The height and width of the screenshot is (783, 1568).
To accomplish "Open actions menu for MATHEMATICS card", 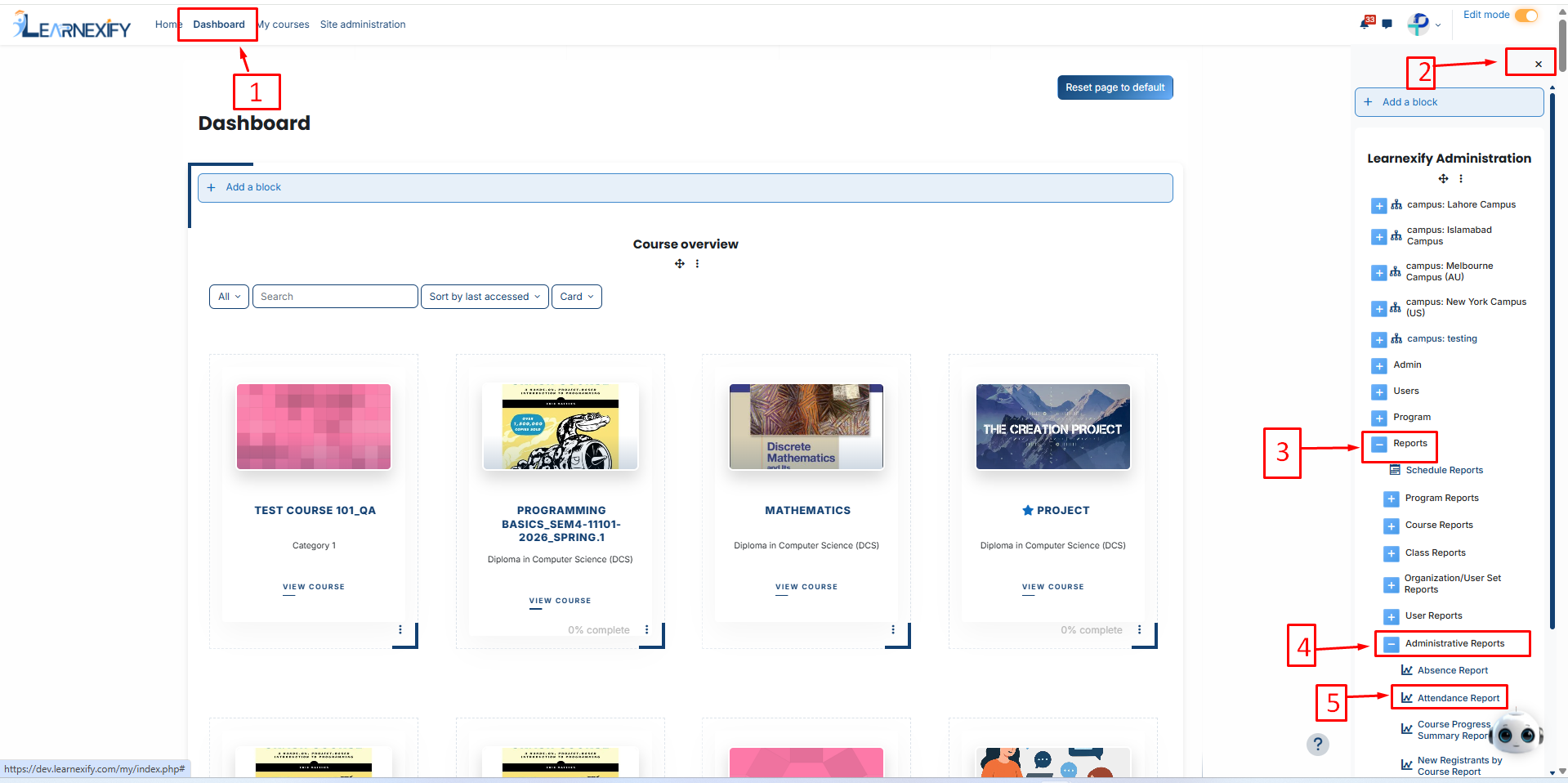I will click(x=893, y=629).
